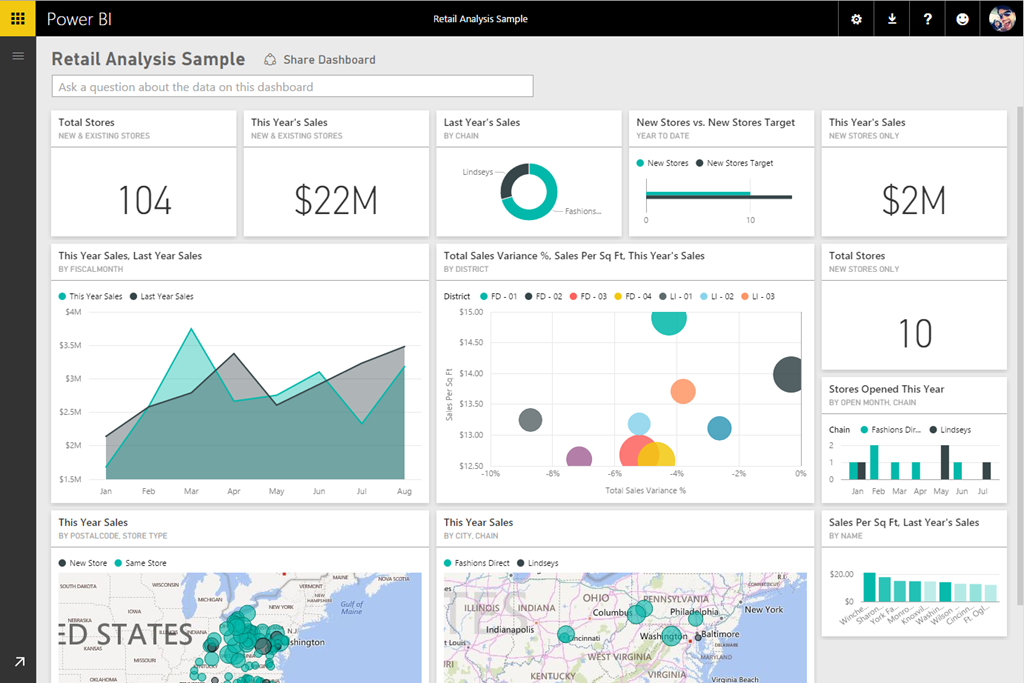Click the "Total Sales Variance %" tile title

pyautogui.click(x=574, y=256)
